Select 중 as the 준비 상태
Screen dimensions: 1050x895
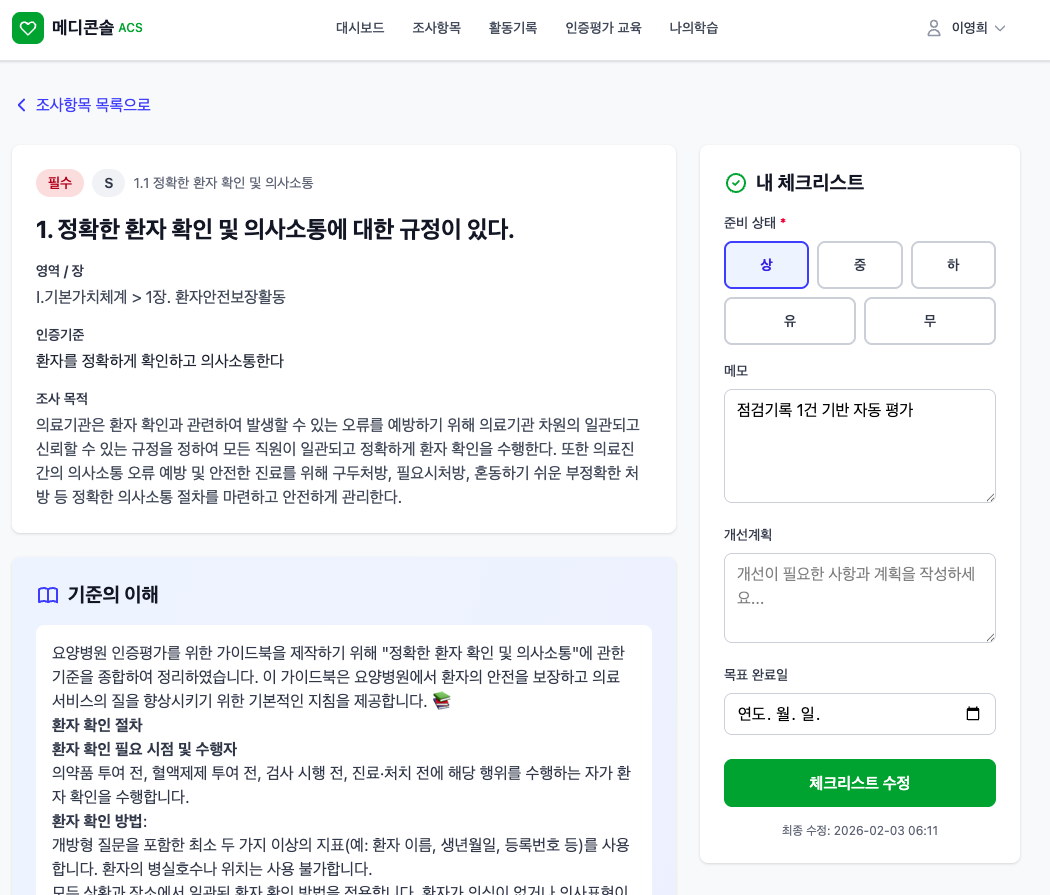click(859, 265)
